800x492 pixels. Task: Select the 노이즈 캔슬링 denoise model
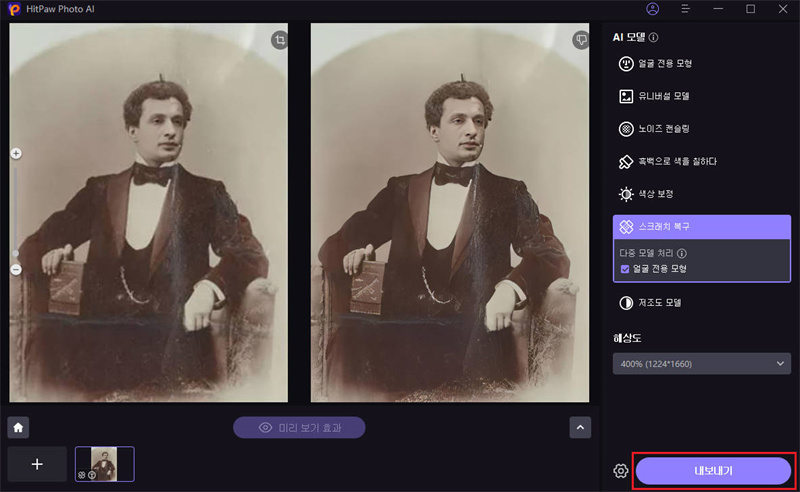point(654,129)
